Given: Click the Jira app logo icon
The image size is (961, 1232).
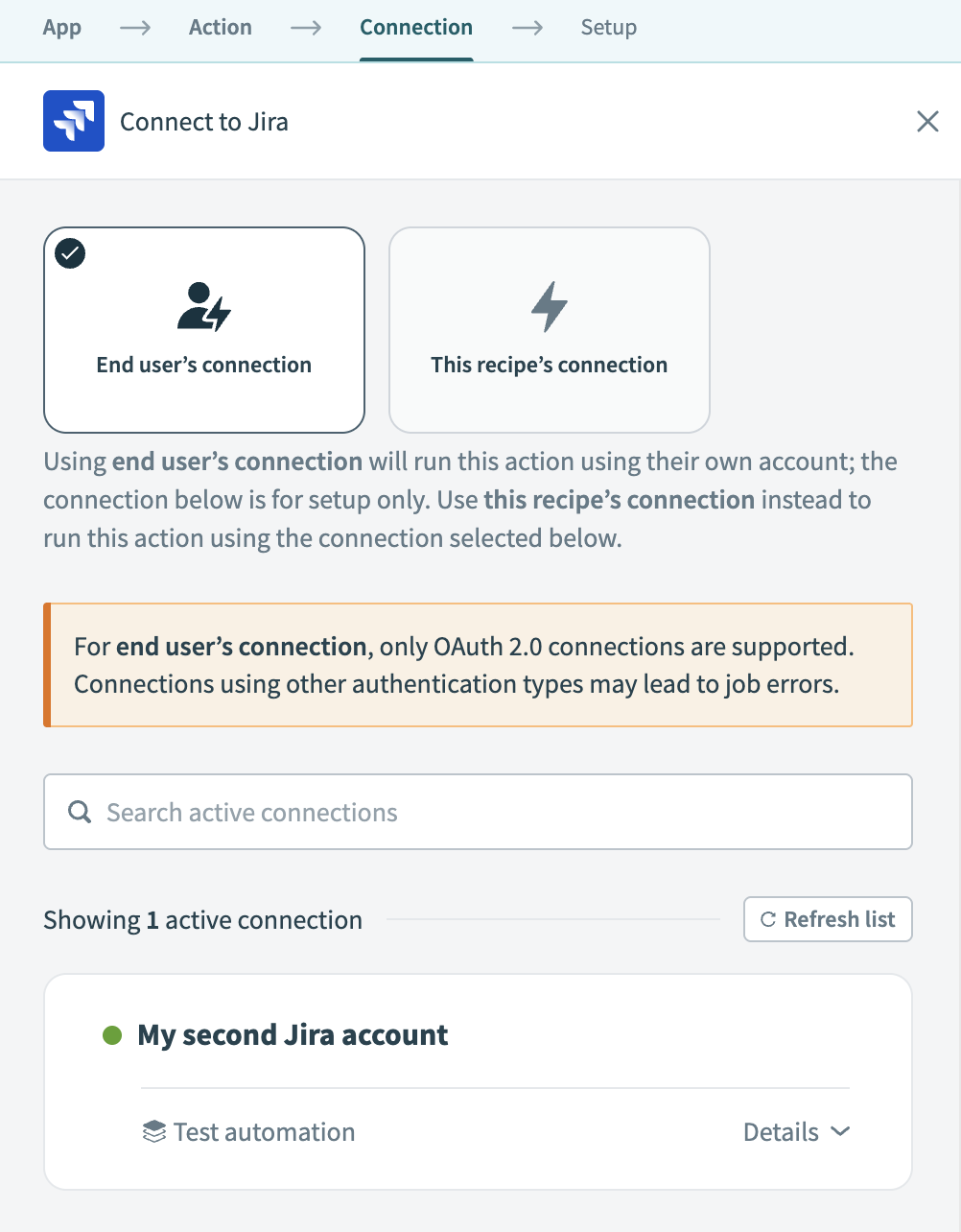Looking at the screenshot, I should pyautogui.click(x=74, y=122).
